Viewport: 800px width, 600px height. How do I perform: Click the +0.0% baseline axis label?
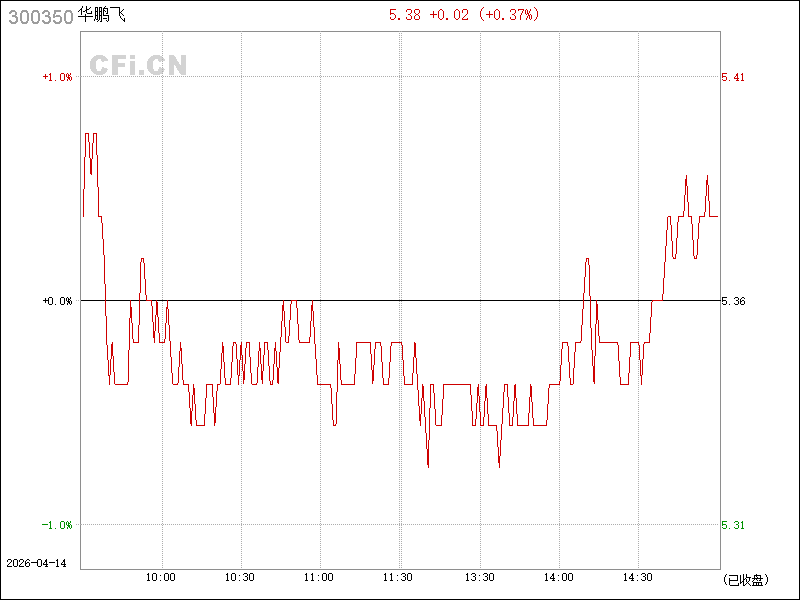(x=56, y=301)
